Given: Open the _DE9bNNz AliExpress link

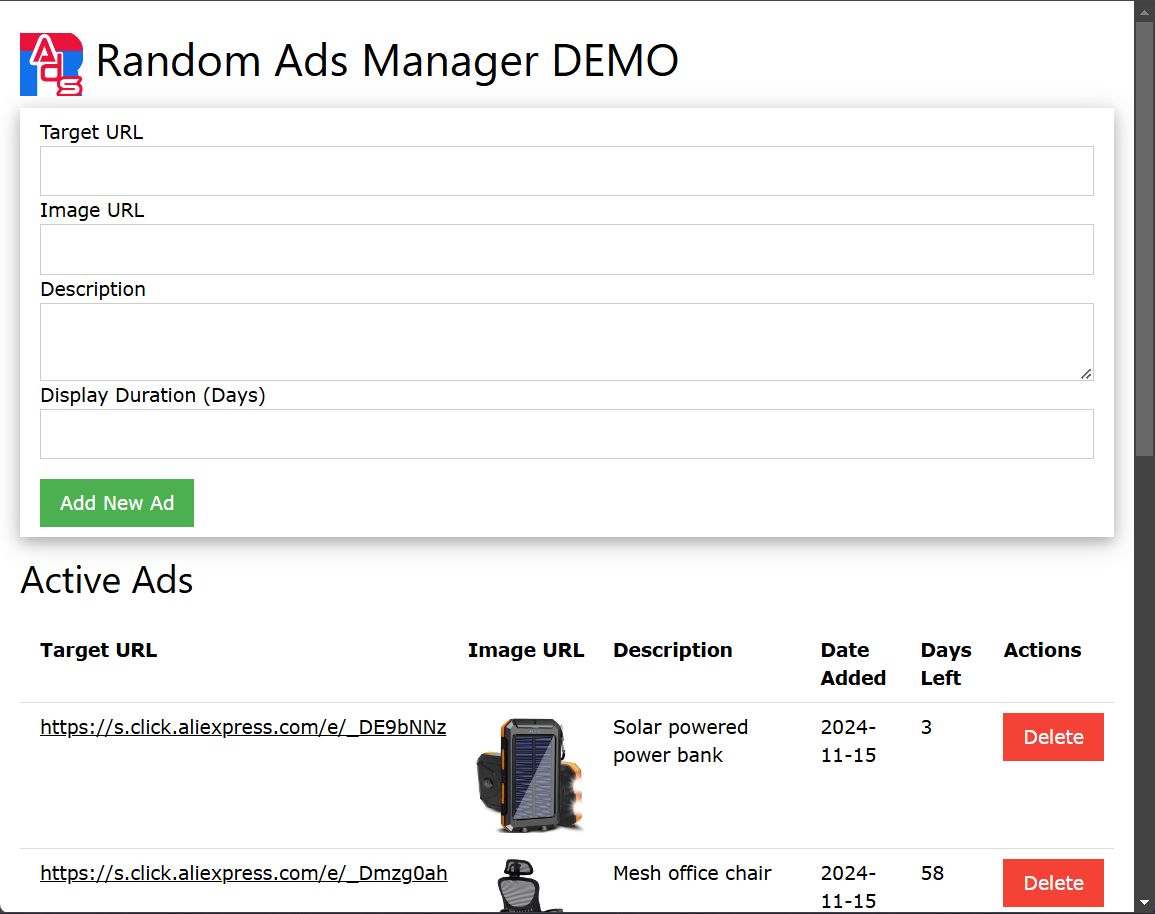Looking at the screenshot, I should point(243,727).
